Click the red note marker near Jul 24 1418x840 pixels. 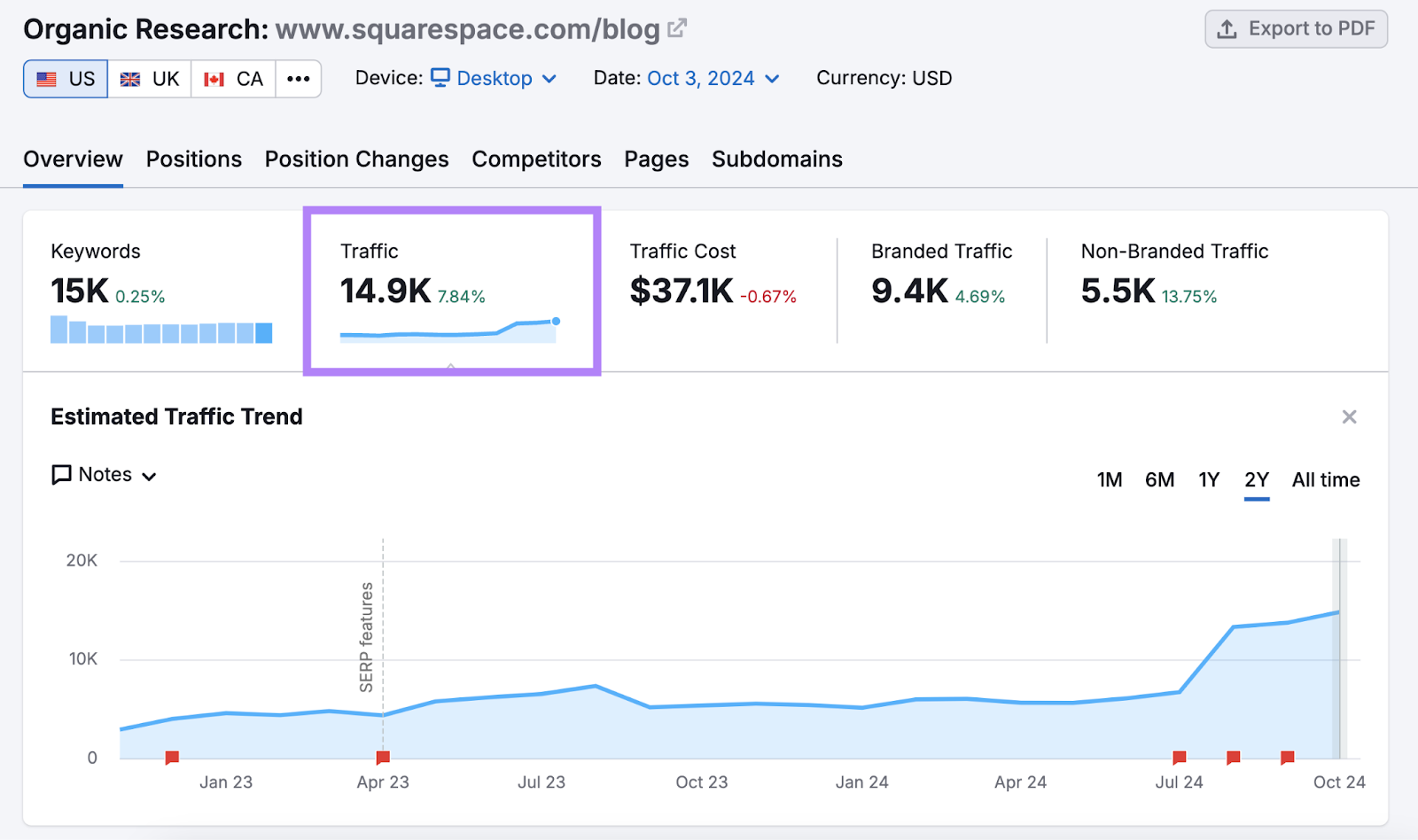[1179, 758]
